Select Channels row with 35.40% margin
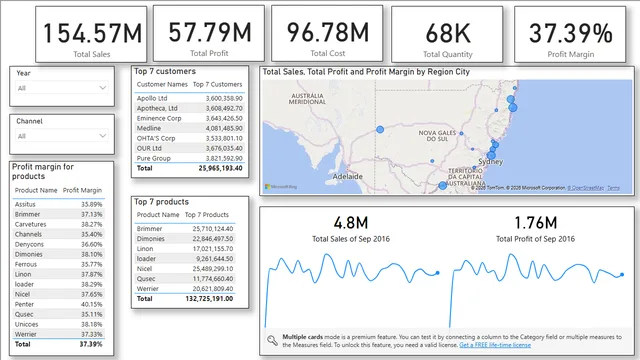This screenshot has width=640, height=360. 58,234
